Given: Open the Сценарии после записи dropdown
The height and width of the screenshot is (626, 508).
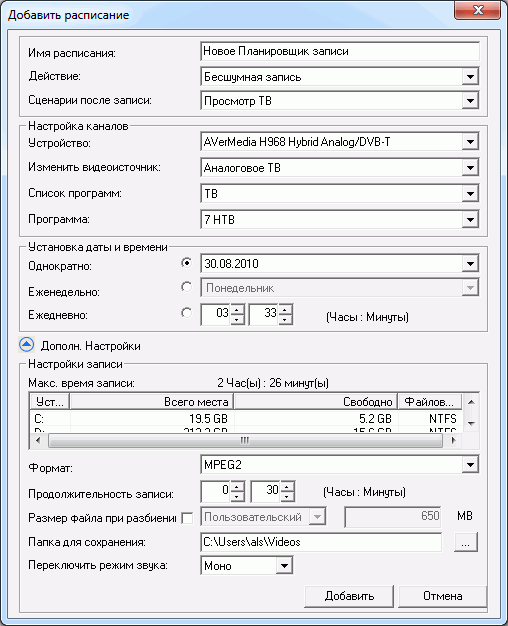Looking at the screenshot, I should (x=470, y=101).
